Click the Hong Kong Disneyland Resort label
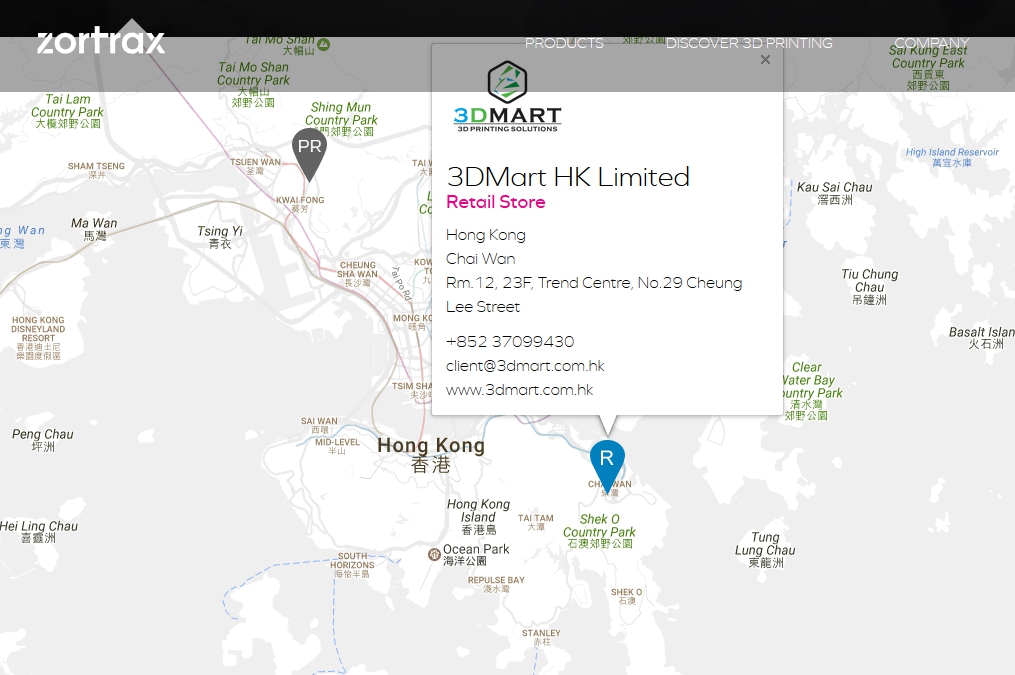This screenshot has width=1015, height=675. pos(38,338)
